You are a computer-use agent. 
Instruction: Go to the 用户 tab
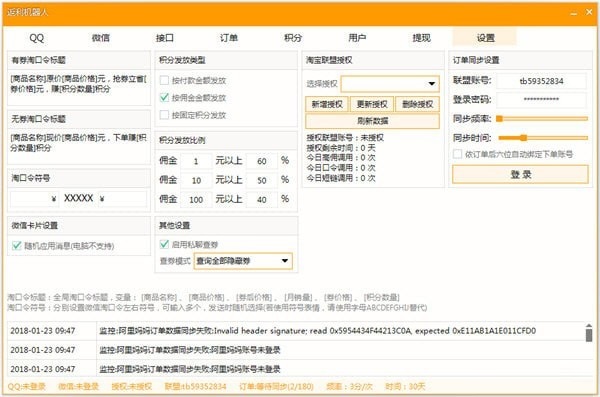[x=357, y=38]
